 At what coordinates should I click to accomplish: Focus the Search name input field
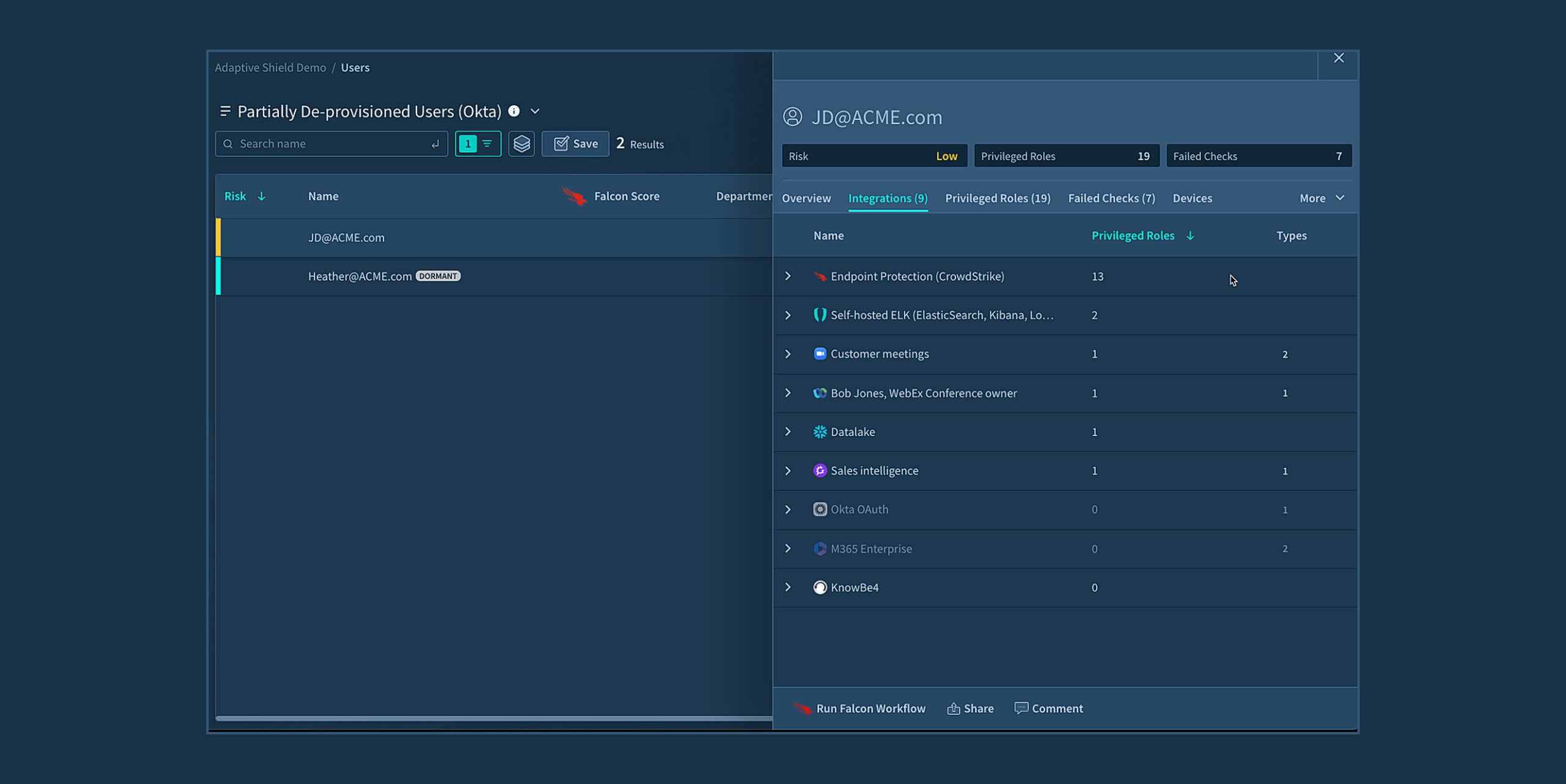[x=330, y=144]
